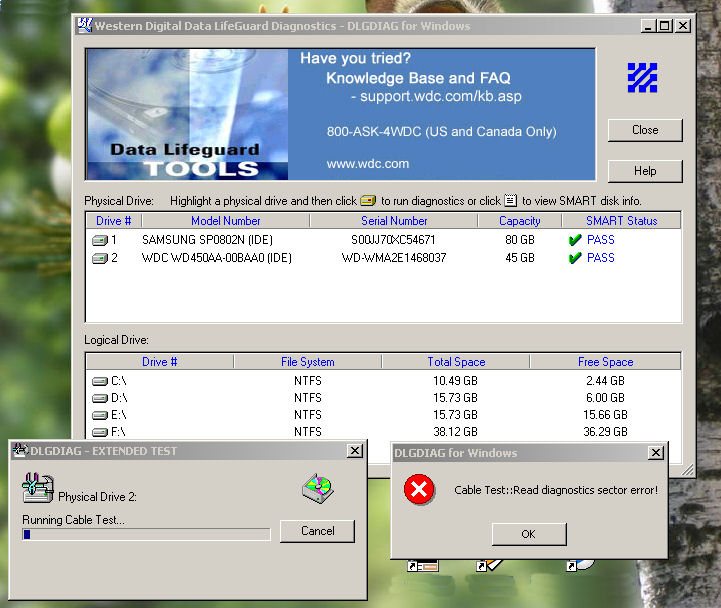Click the File System column header
721x608 pixels.
308,362
